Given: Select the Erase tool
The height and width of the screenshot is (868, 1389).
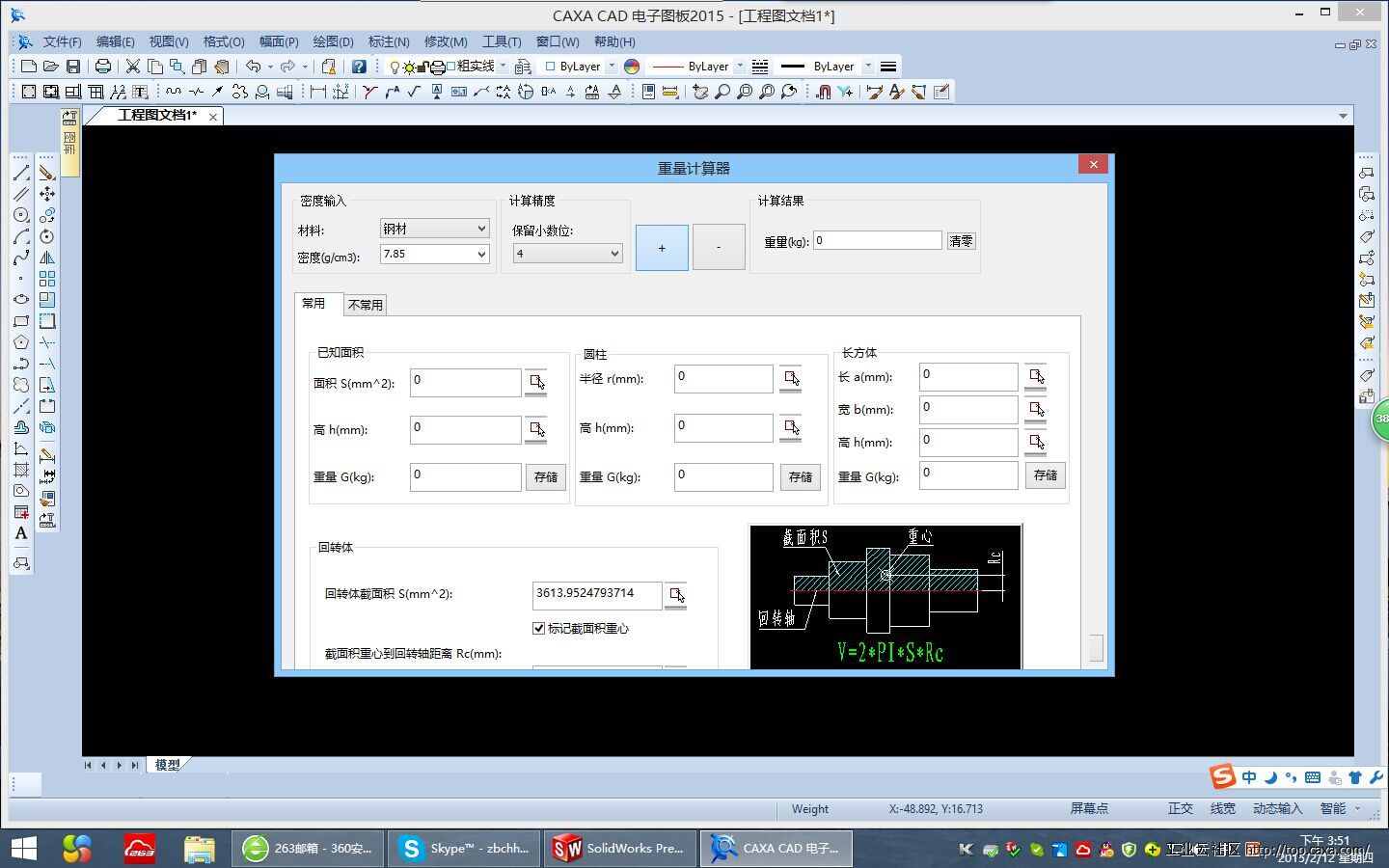Looking at the screenshot, I should coord(47,173).
